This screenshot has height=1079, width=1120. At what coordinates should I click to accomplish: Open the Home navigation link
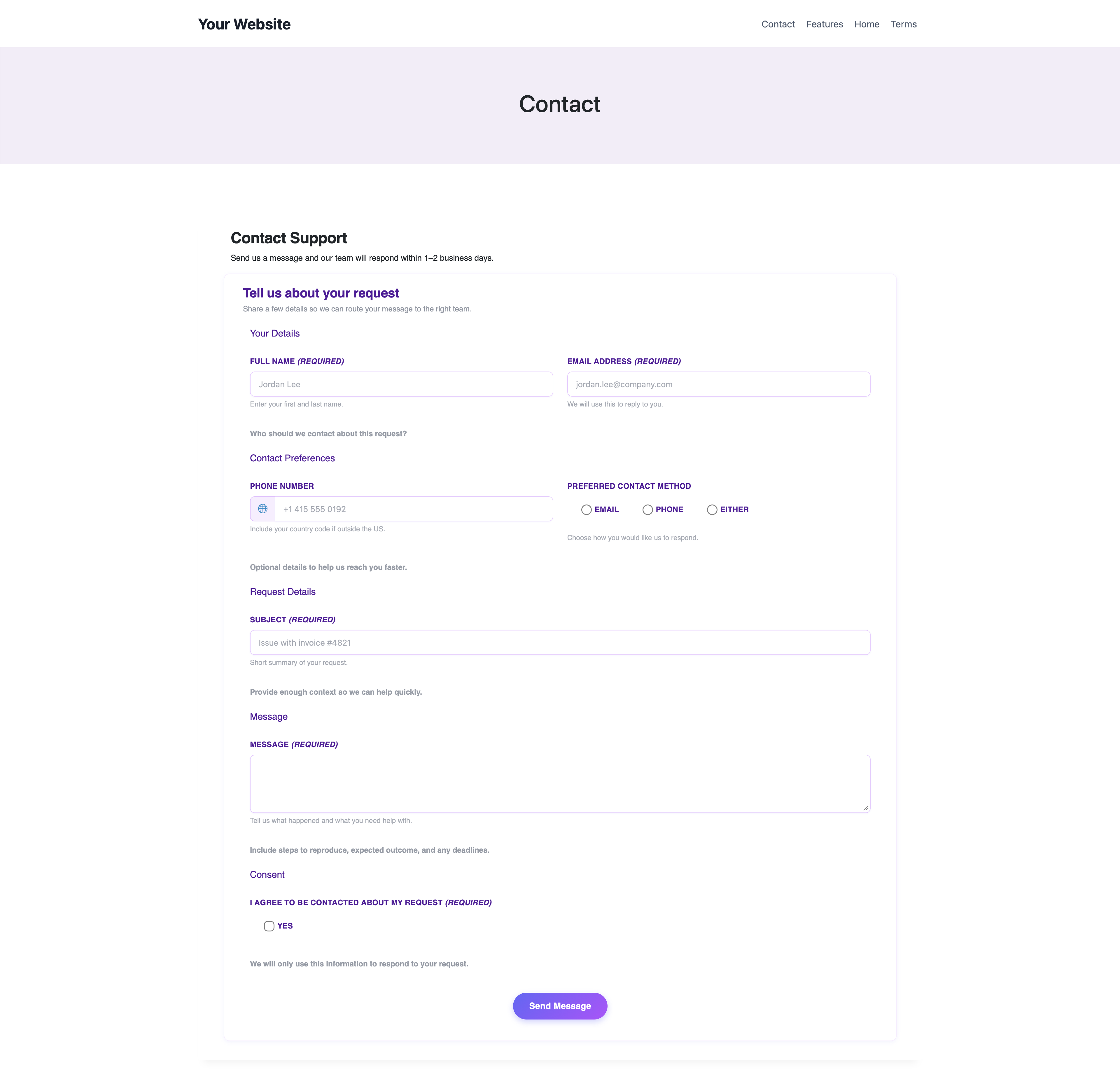point(866,24)
